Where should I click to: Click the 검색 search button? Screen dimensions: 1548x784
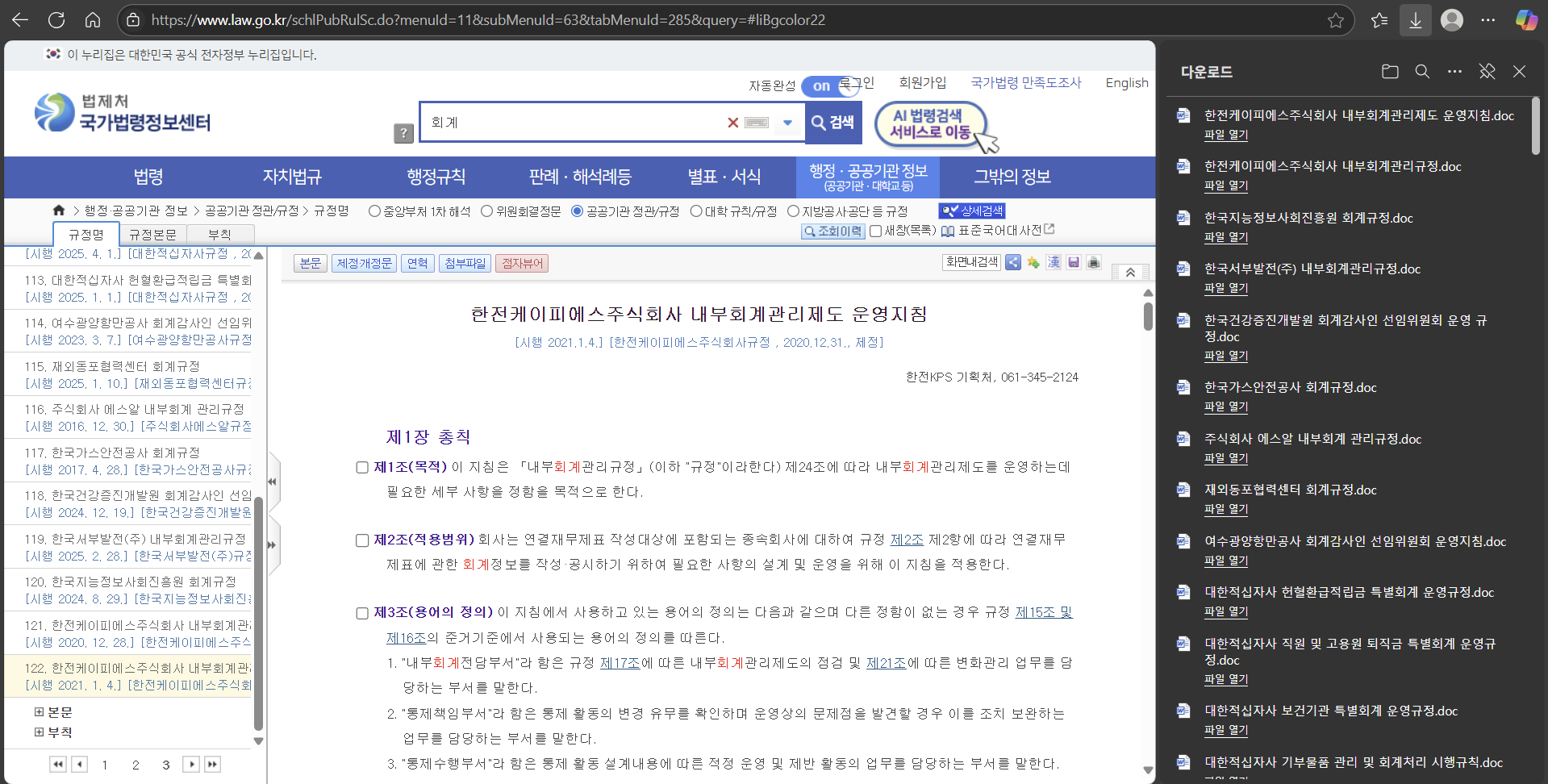(x=833, y=123)
